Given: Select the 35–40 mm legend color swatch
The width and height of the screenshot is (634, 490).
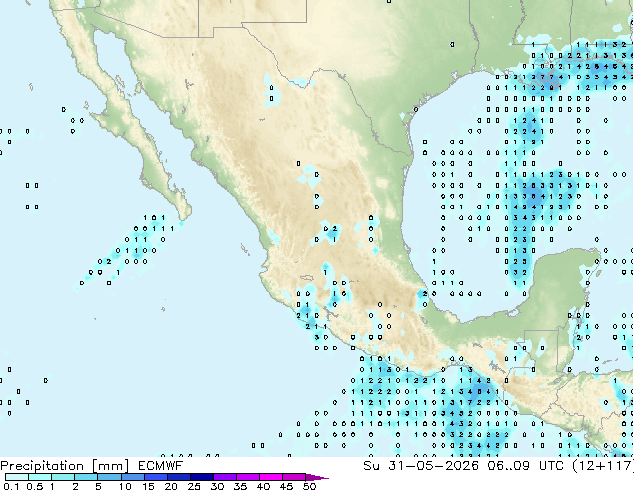Looking at the screenshot, I should [x=247, y=477].
